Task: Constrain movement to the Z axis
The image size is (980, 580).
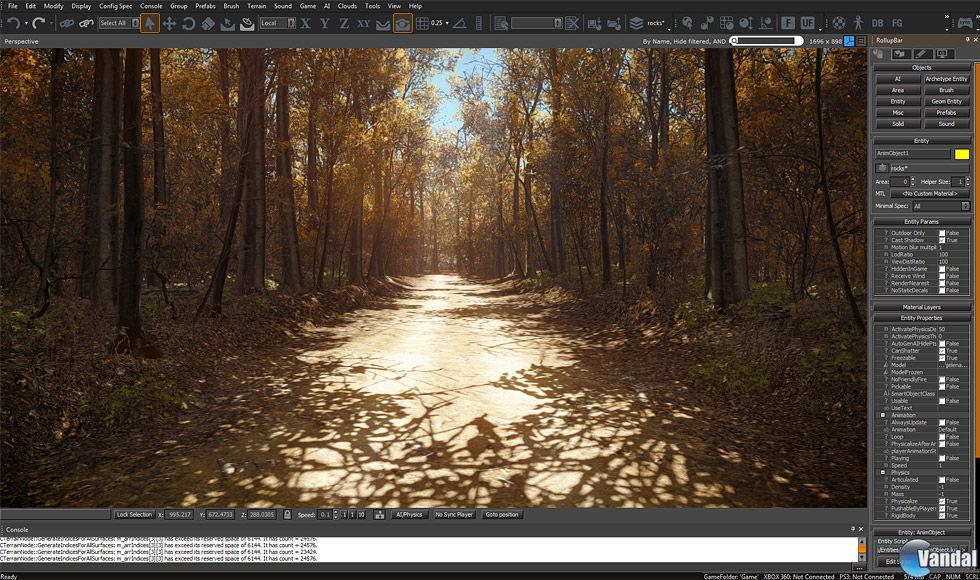Action: pyautogui.click(x=344, y=24)
